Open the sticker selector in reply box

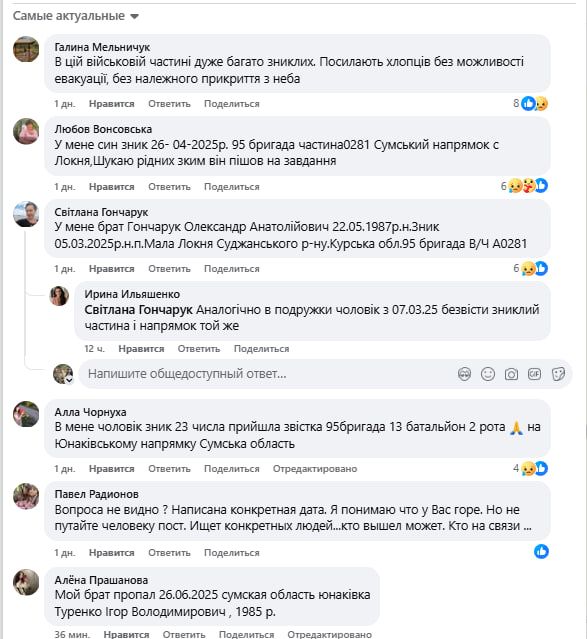coord(558,374)
